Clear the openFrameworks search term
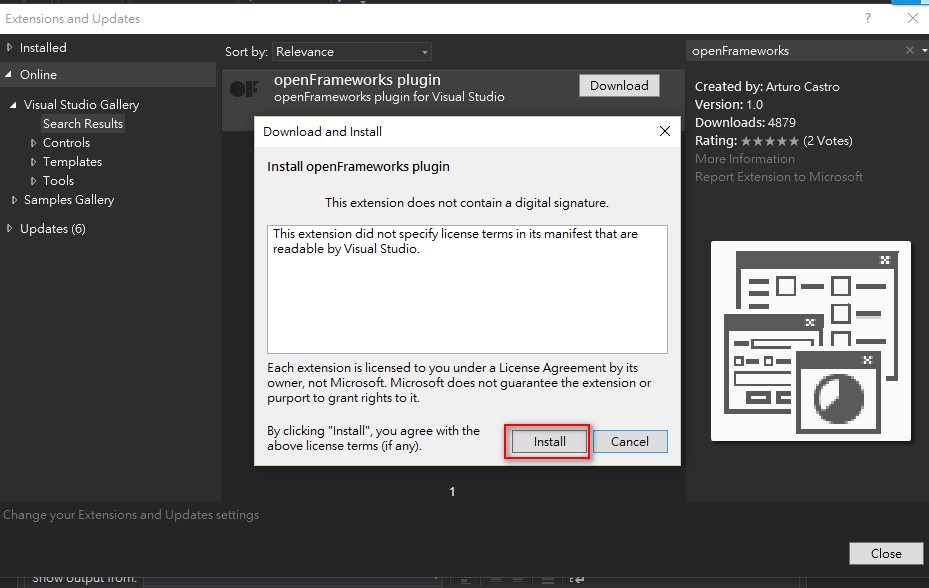Screen dimensions: 929x588 coord(908,50)
